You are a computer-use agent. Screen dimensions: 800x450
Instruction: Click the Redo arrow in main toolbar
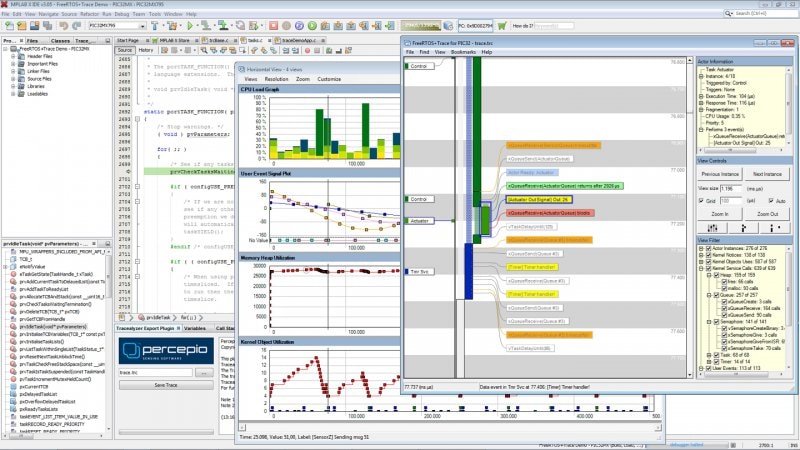pos(77,26)
